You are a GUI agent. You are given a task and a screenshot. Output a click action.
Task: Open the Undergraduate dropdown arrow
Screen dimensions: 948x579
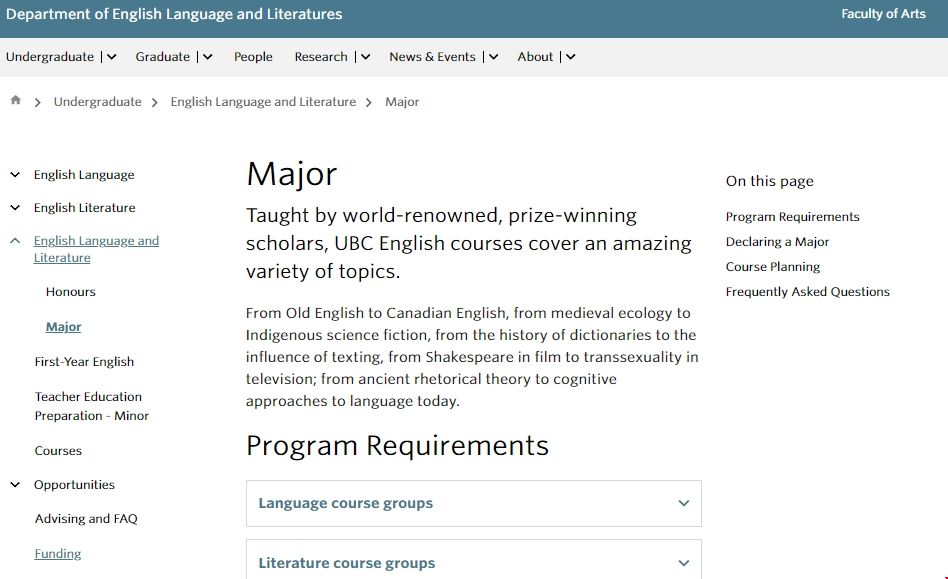(111, 57)
